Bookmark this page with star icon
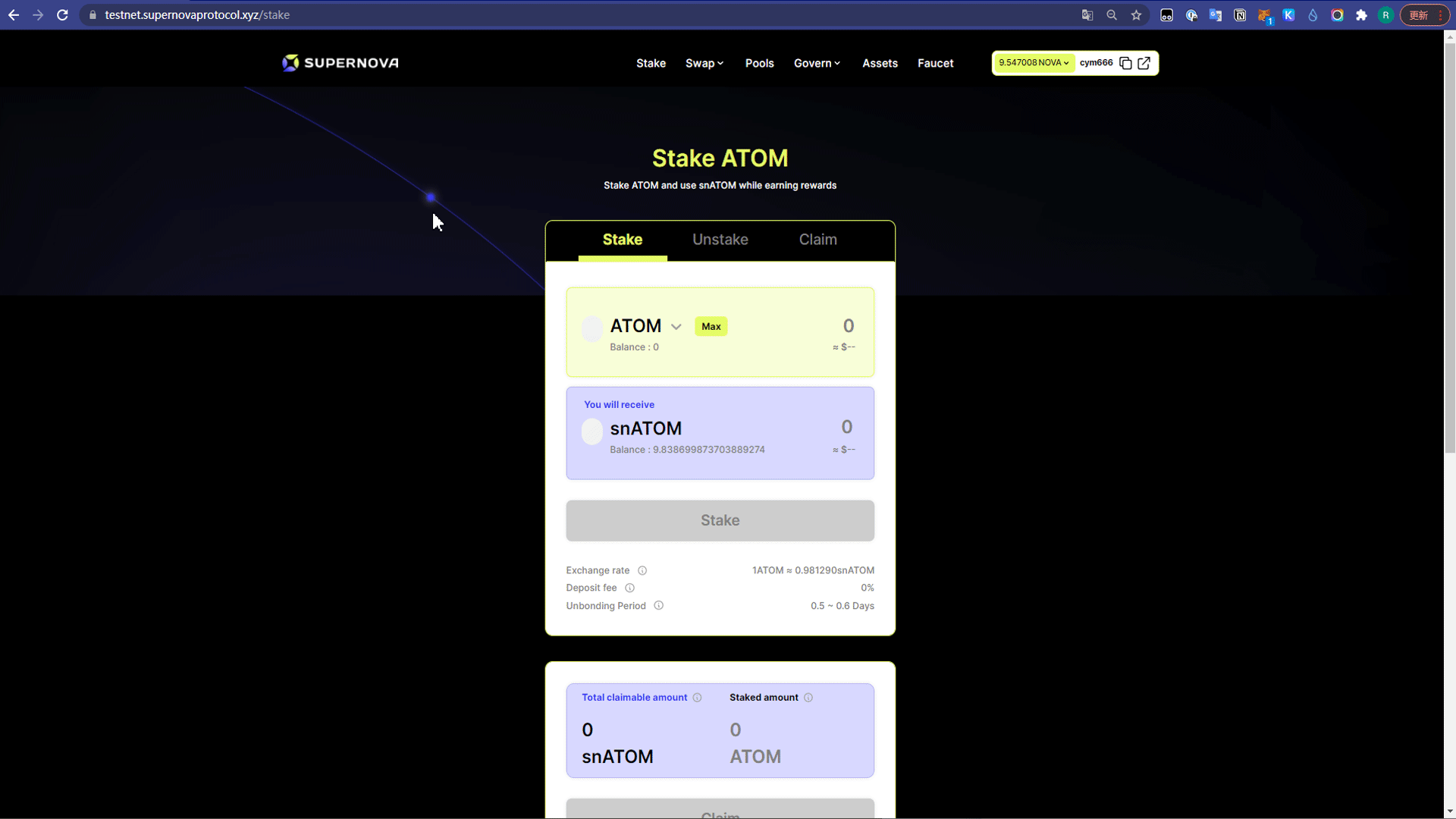The height and width of the screenshot is (819, 1456). pos(1136,15)
